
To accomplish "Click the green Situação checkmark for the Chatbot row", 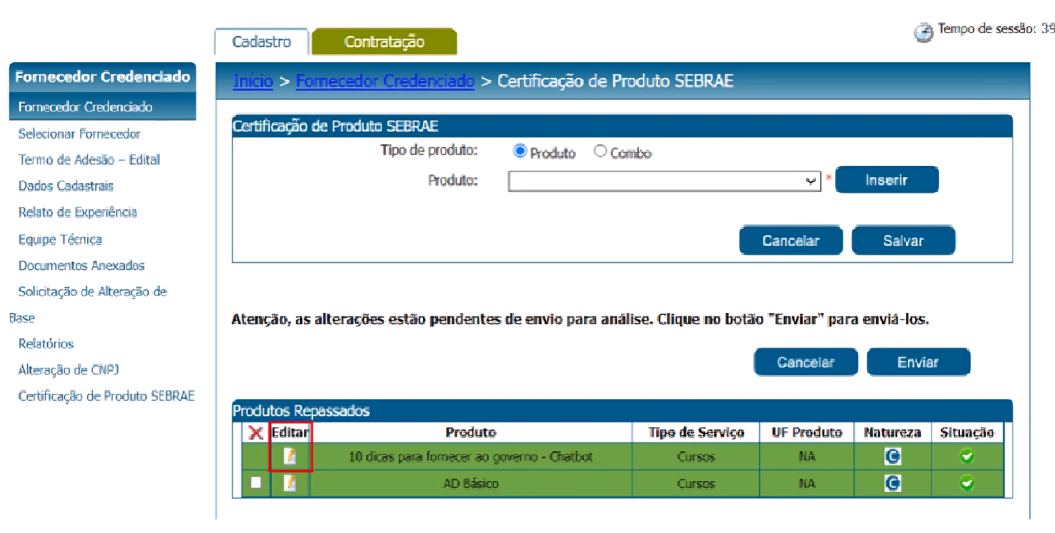I will 967,457.
